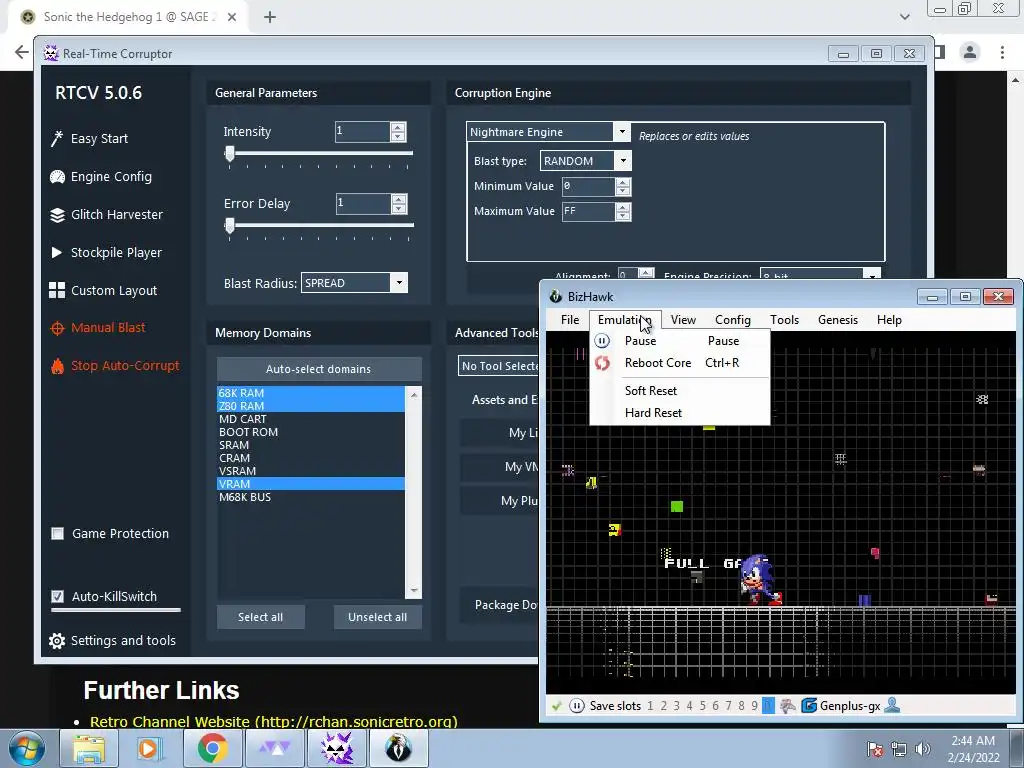1024x768 pixels.
Task: Click the Intensity slider handle
Action: pos(229,153)
